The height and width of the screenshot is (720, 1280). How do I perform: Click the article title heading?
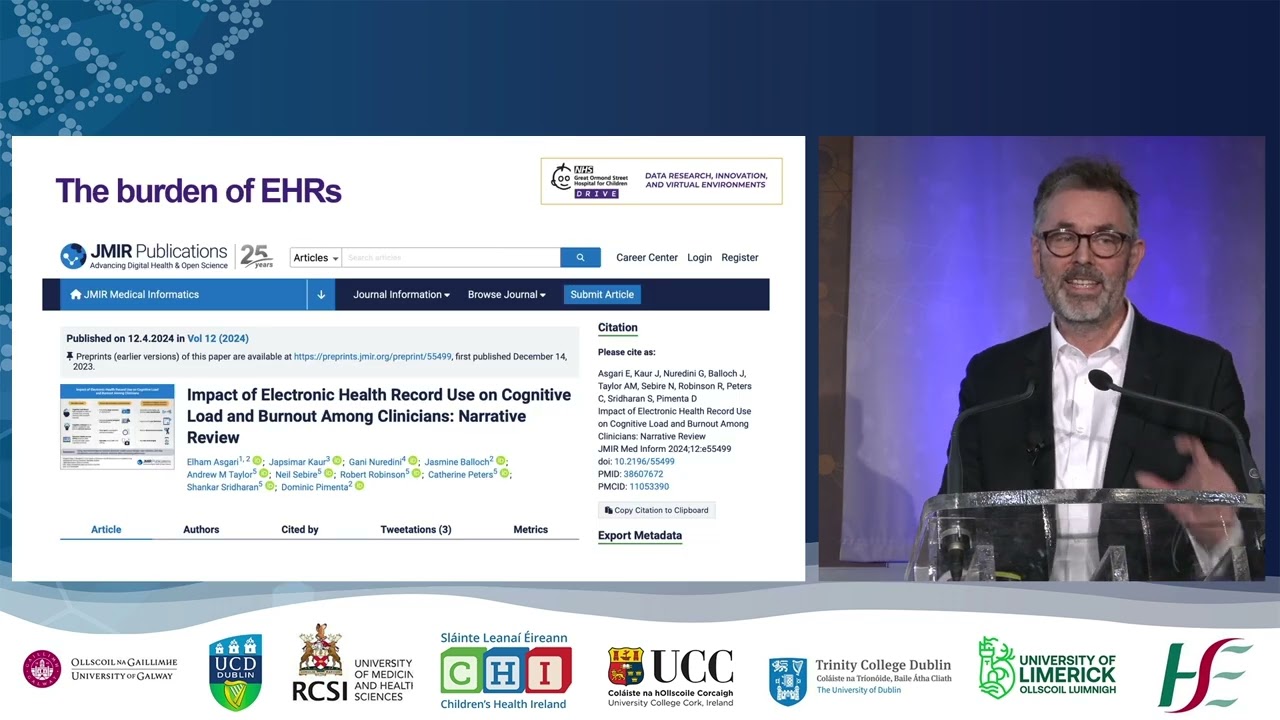(x=379, y=416)
